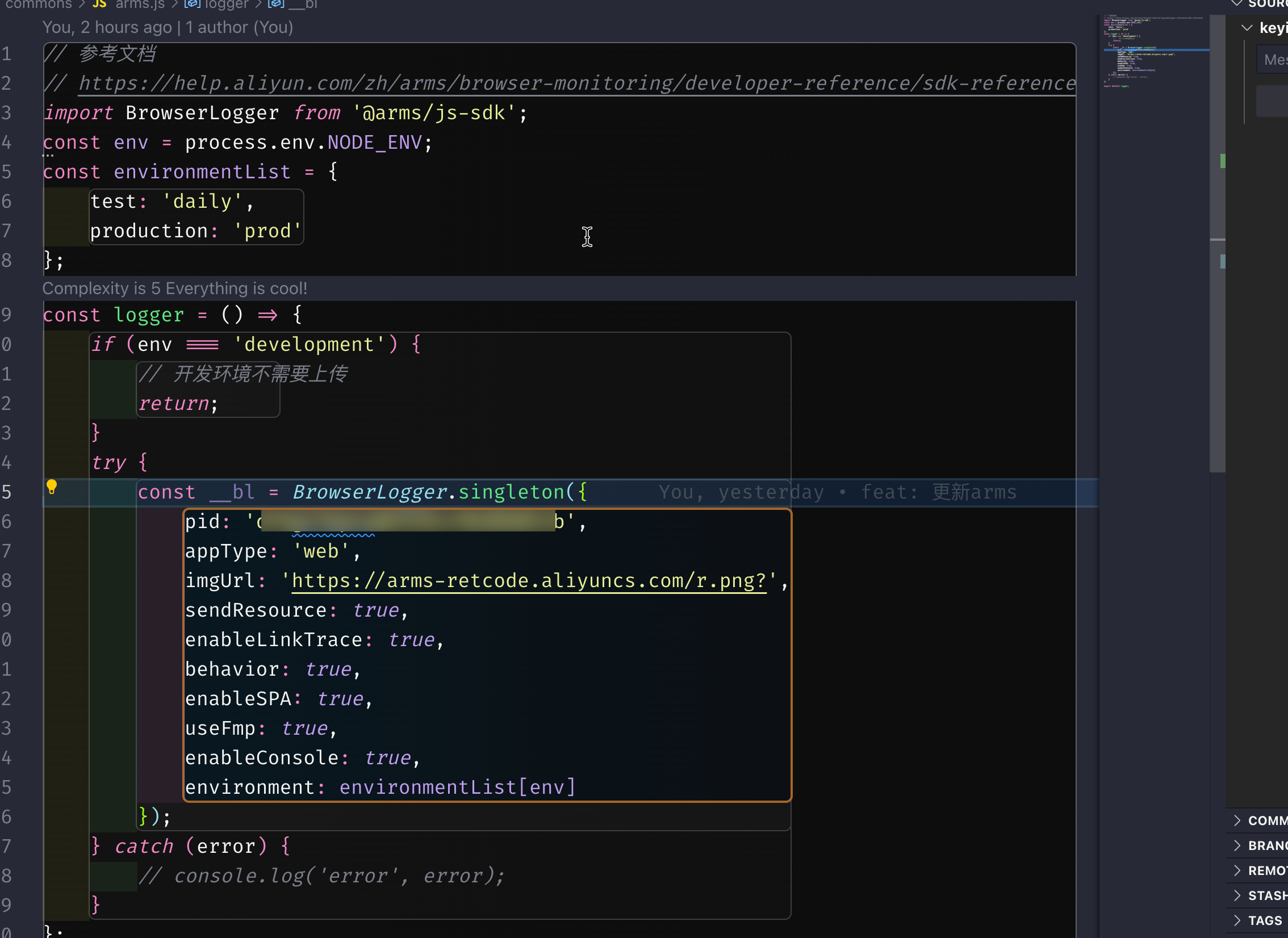This screenshot has width=1288, height=938.
Task: Click the JS file icon in breadcrumb
Action: click(99, 4)
